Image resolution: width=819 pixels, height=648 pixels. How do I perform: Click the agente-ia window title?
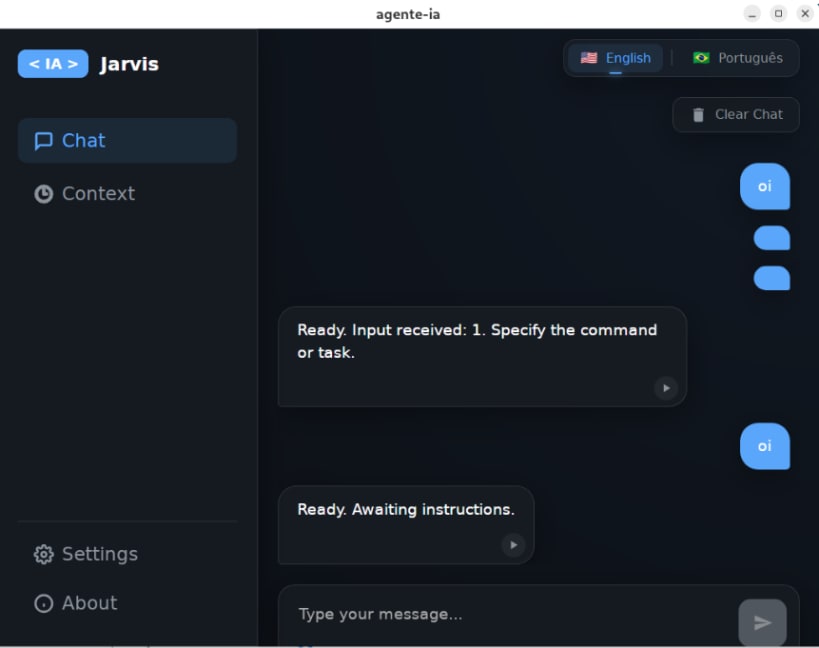coord(408,14)
